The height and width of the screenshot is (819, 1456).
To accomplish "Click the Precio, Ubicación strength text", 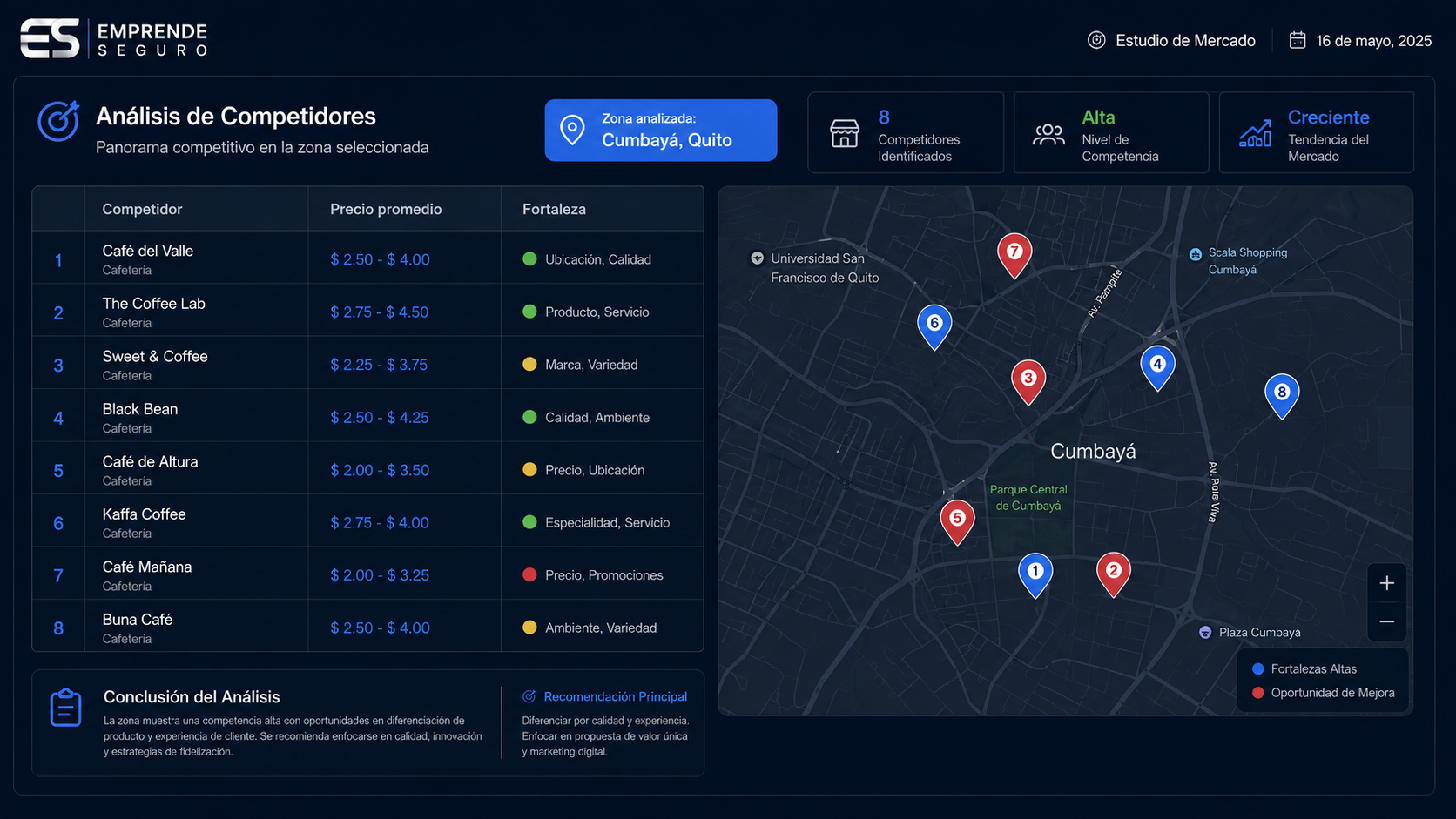I will [x=595, y=470].
